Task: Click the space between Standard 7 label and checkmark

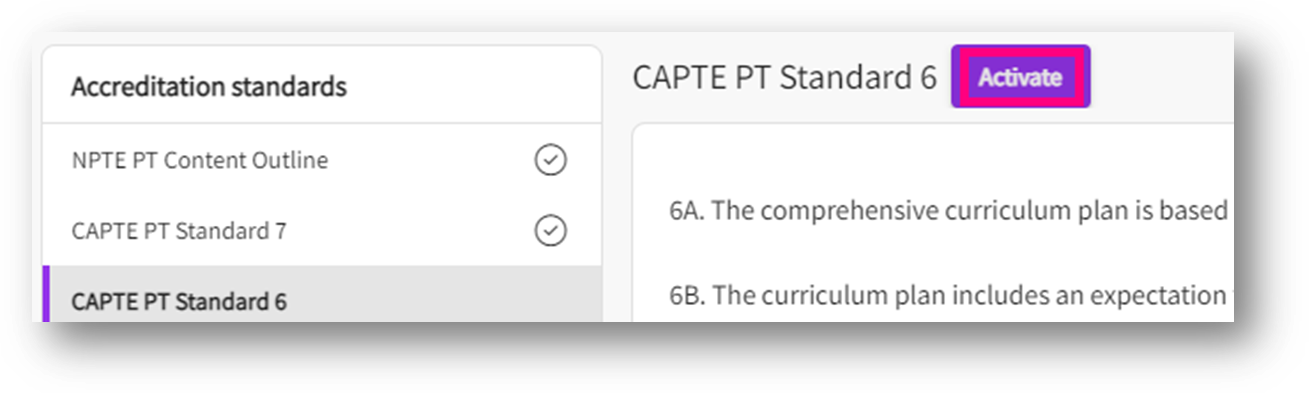Action: click(x=410, y=231)
